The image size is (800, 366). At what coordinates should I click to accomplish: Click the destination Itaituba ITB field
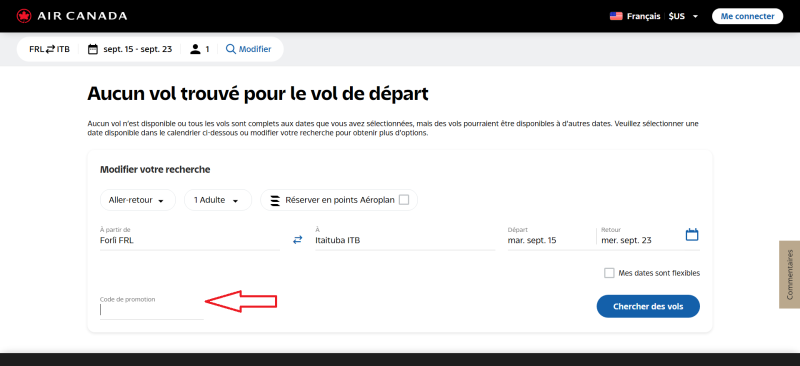(405, 238)
